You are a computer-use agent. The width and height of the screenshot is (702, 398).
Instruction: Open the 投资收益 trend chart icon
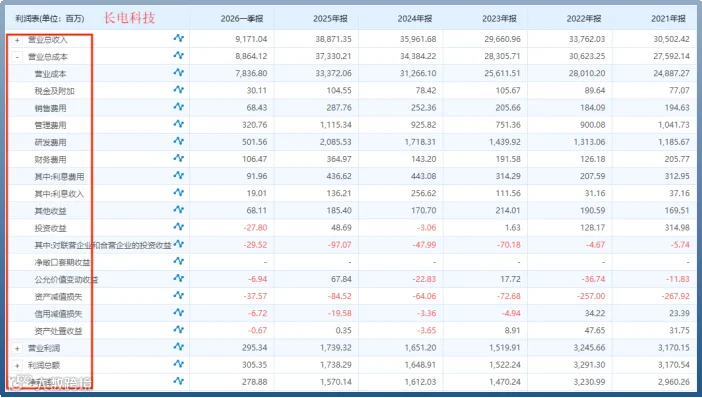(179, 227)
